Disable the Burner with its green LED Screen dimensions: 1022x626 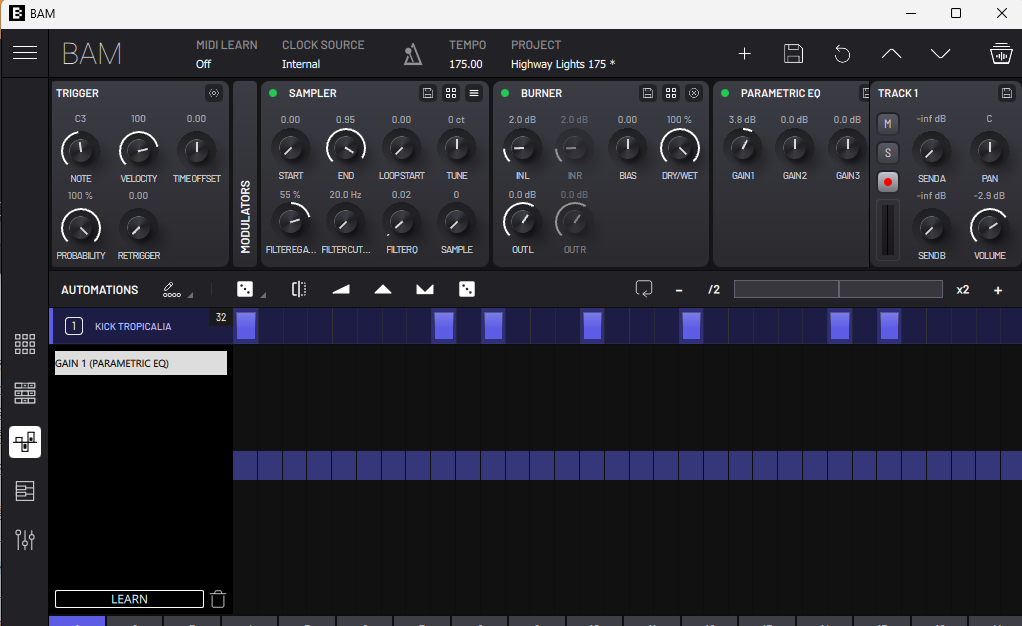click(x=505, y=93)
